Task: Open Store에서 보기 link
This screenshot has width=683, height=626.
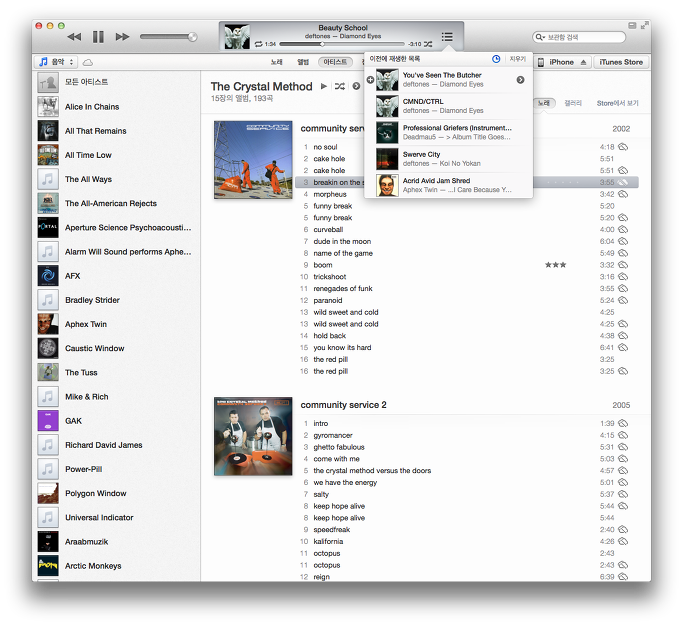Action: (x=617, y=103)
